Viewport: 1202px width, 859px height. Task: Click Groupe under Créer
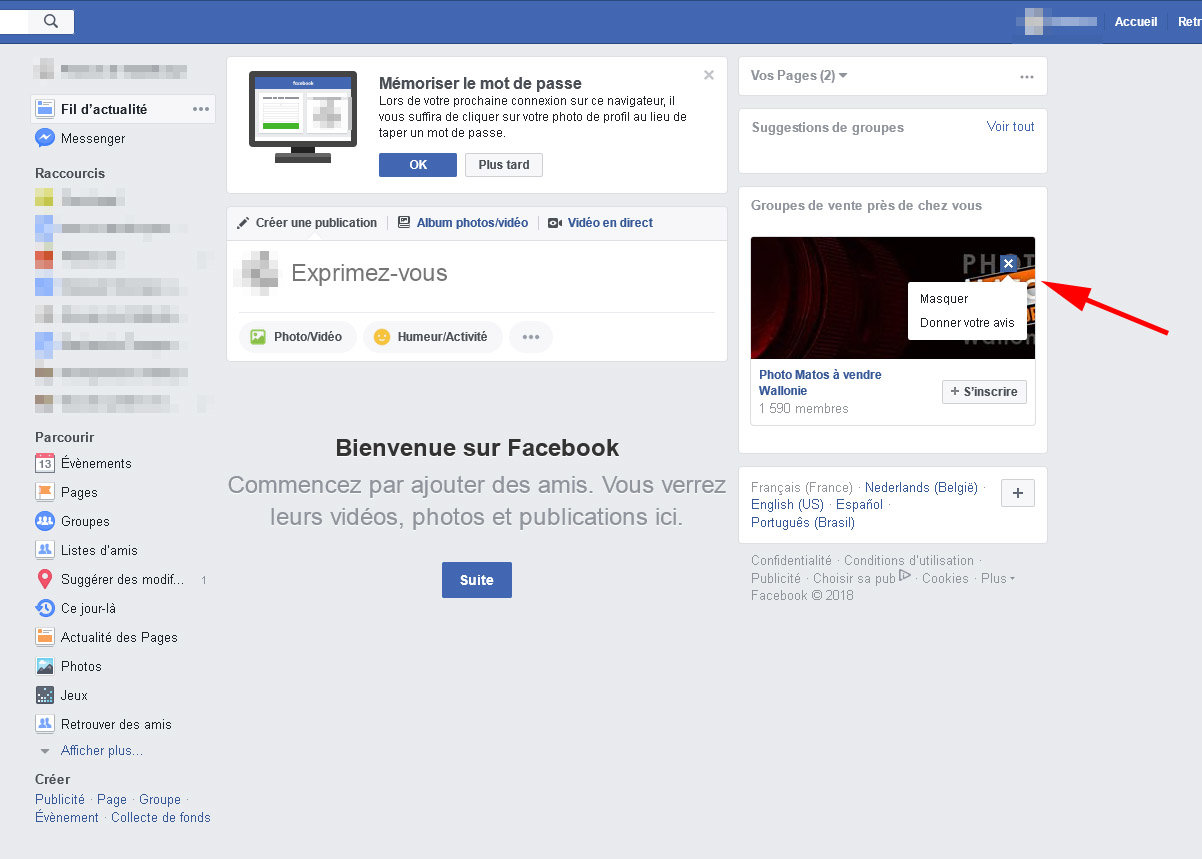coord(160,799)
